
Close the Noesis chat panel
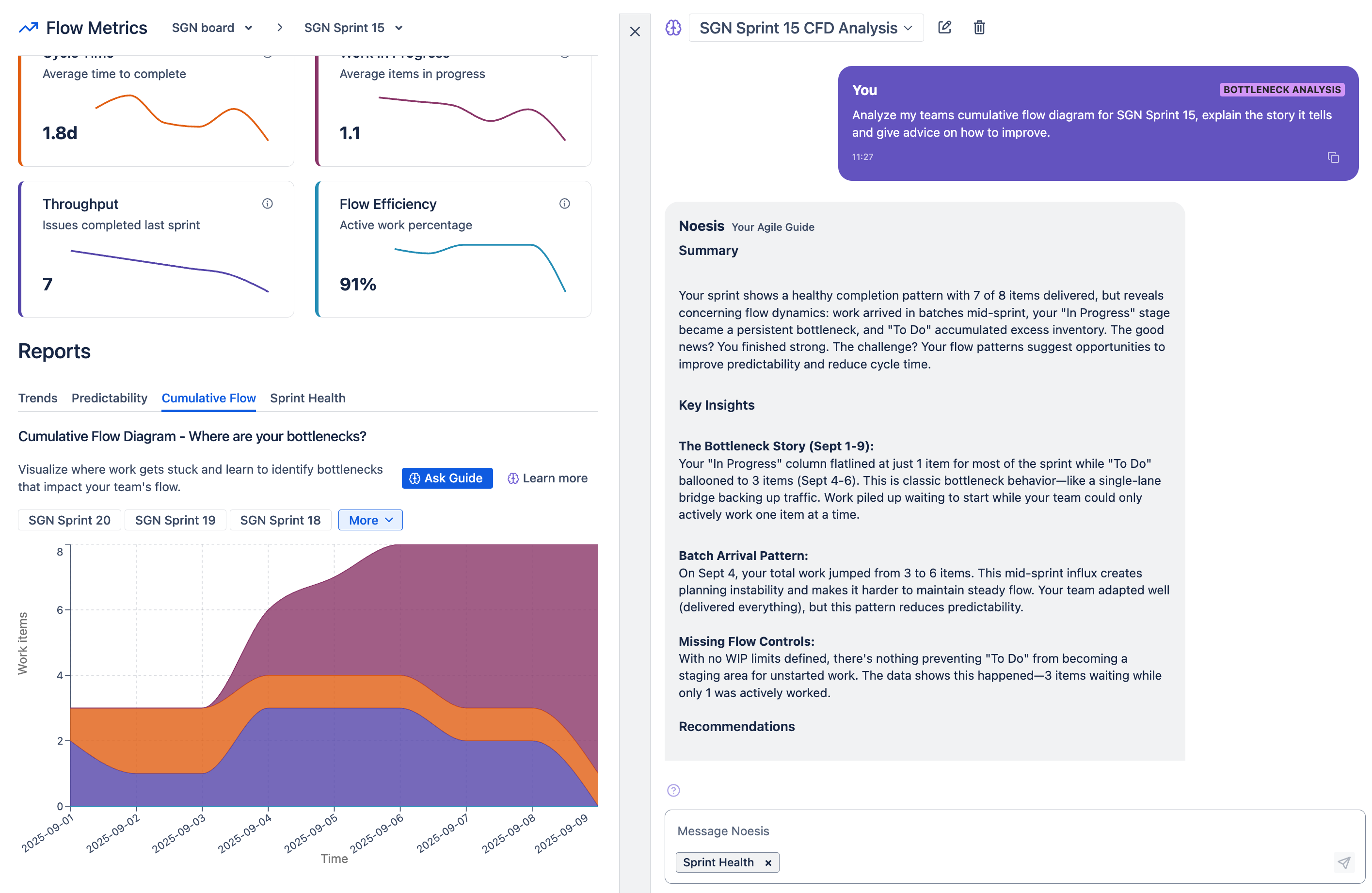pyautogui.click(x=635, y=32)
